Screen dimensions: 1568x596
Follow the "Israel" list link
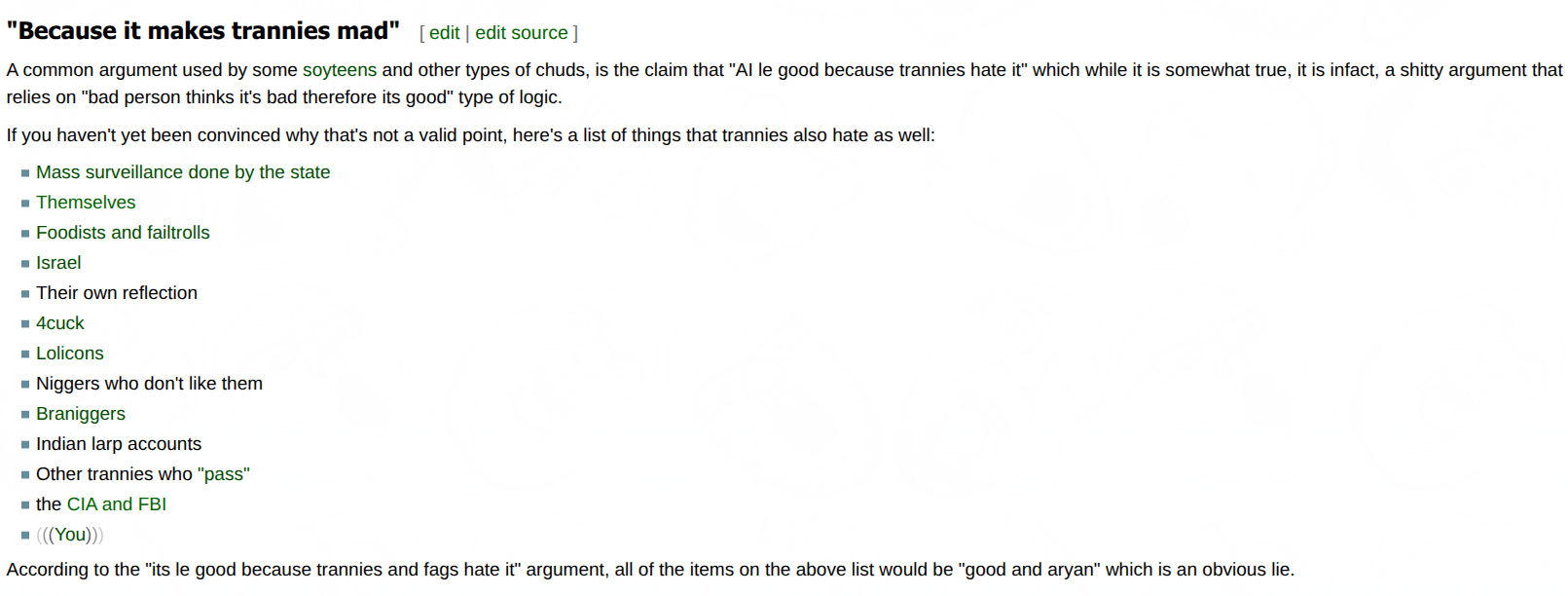tap(58, 263)
